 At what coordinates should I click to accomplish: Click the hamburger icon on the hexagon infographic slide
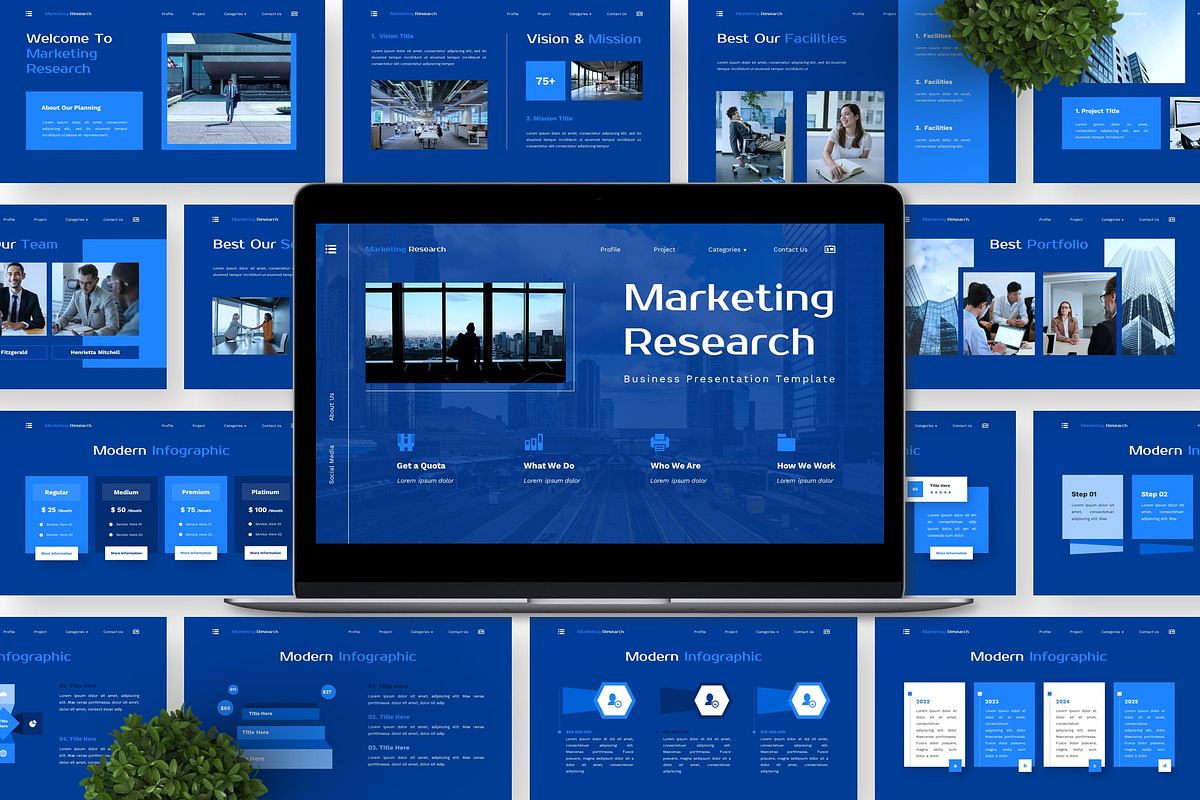[561, 631]
